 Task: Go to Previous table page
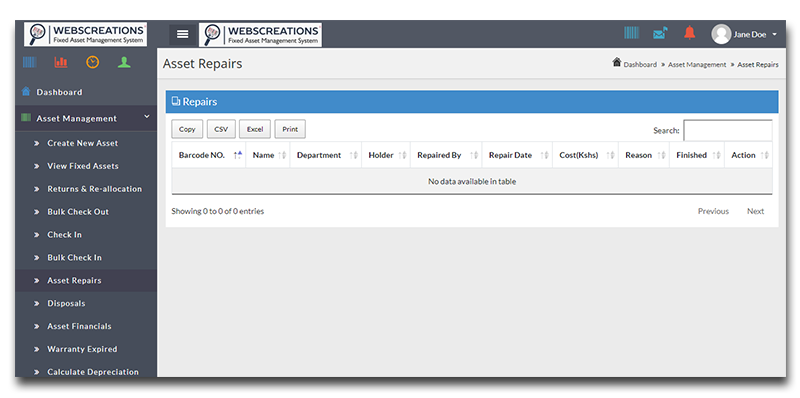[x=713, y=211]
